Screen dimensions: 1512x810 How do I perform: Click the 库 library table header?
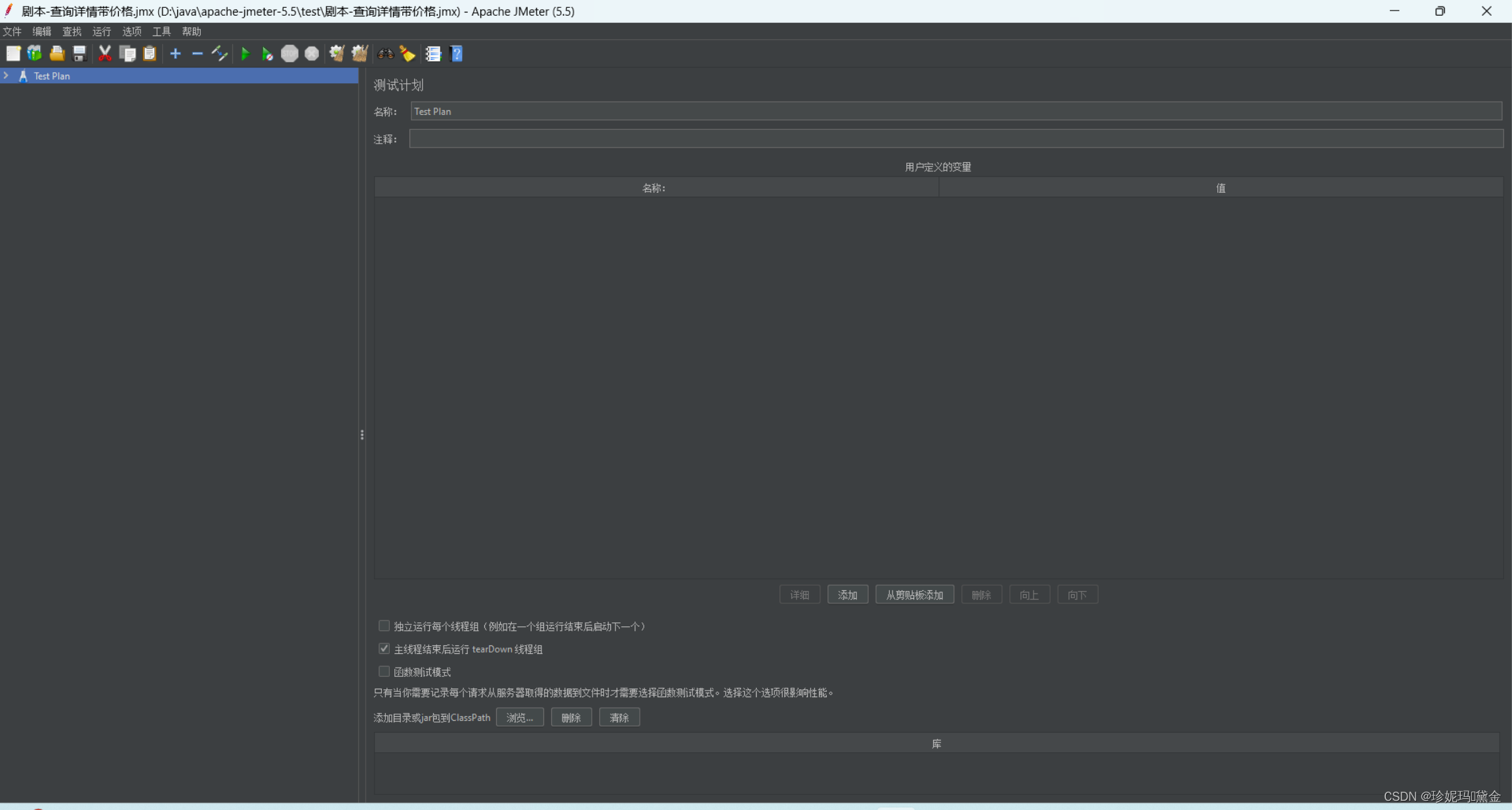[x=936, y=744]
